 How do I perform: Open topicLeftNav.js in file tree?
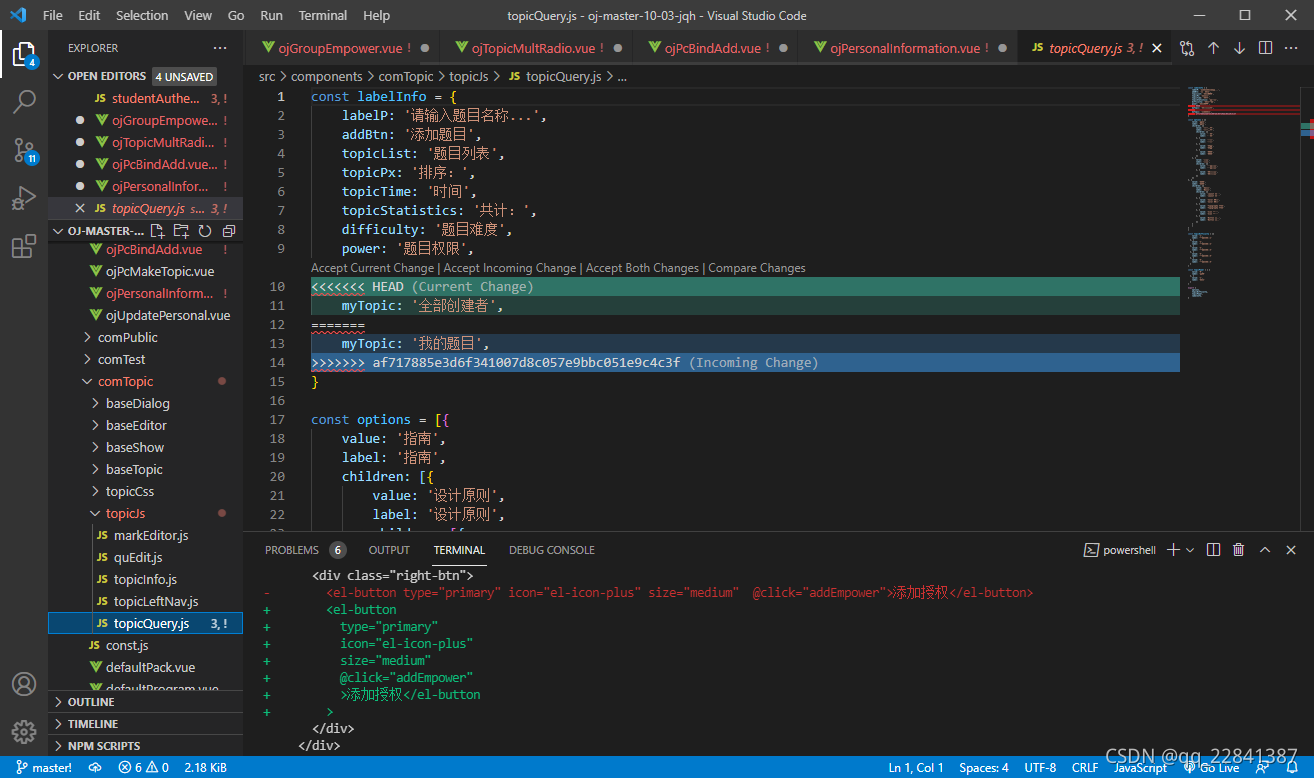156,601
